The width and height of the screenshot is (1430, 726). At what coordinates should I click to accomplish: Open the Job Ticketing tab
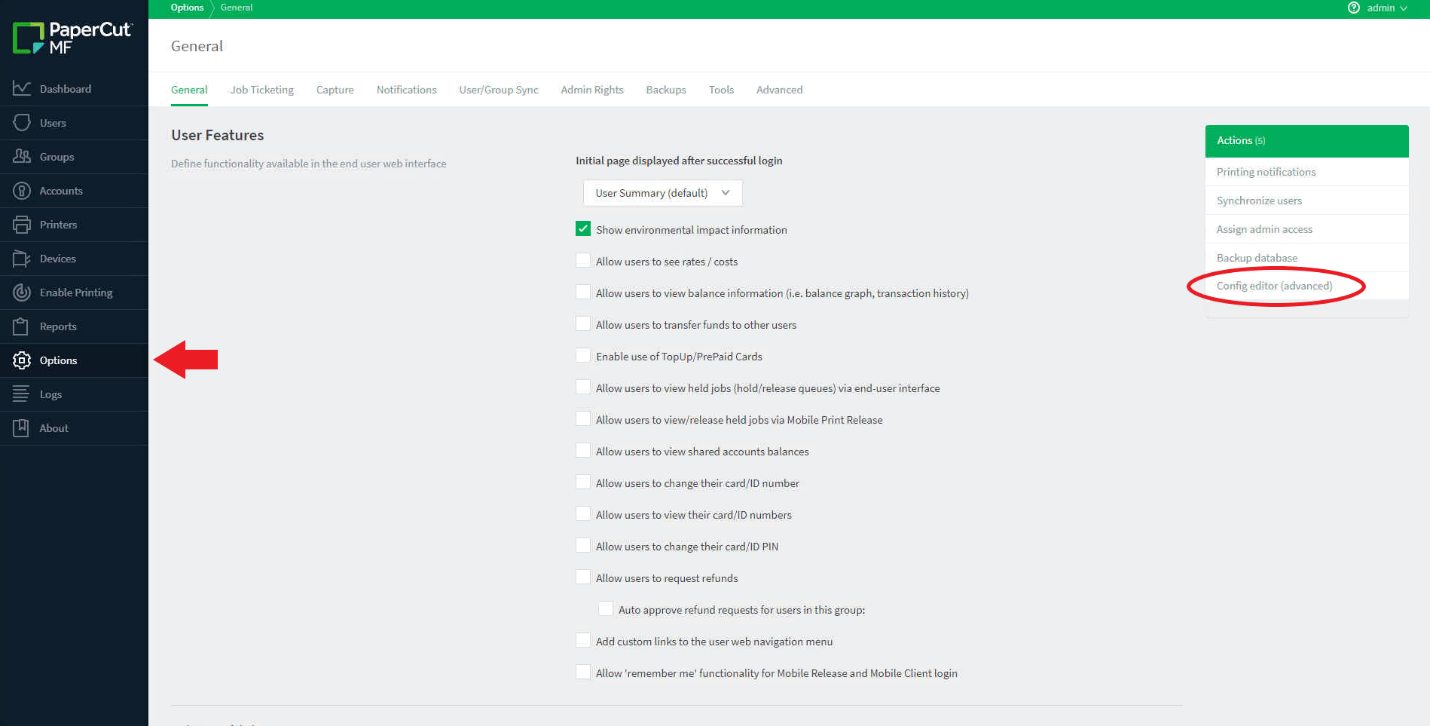261,89
